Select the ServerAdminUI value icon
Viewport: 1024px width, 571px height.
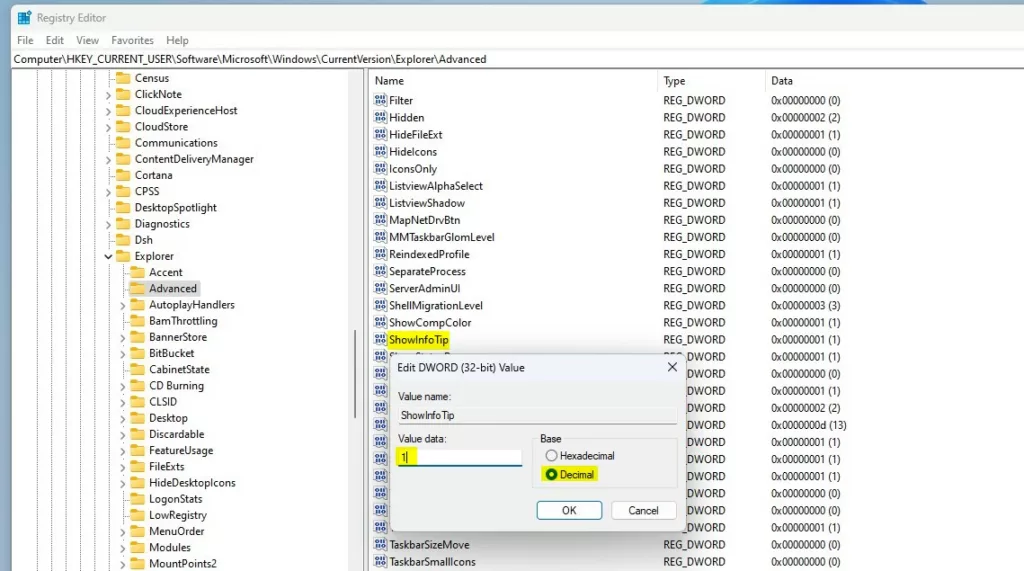[380, 287]
